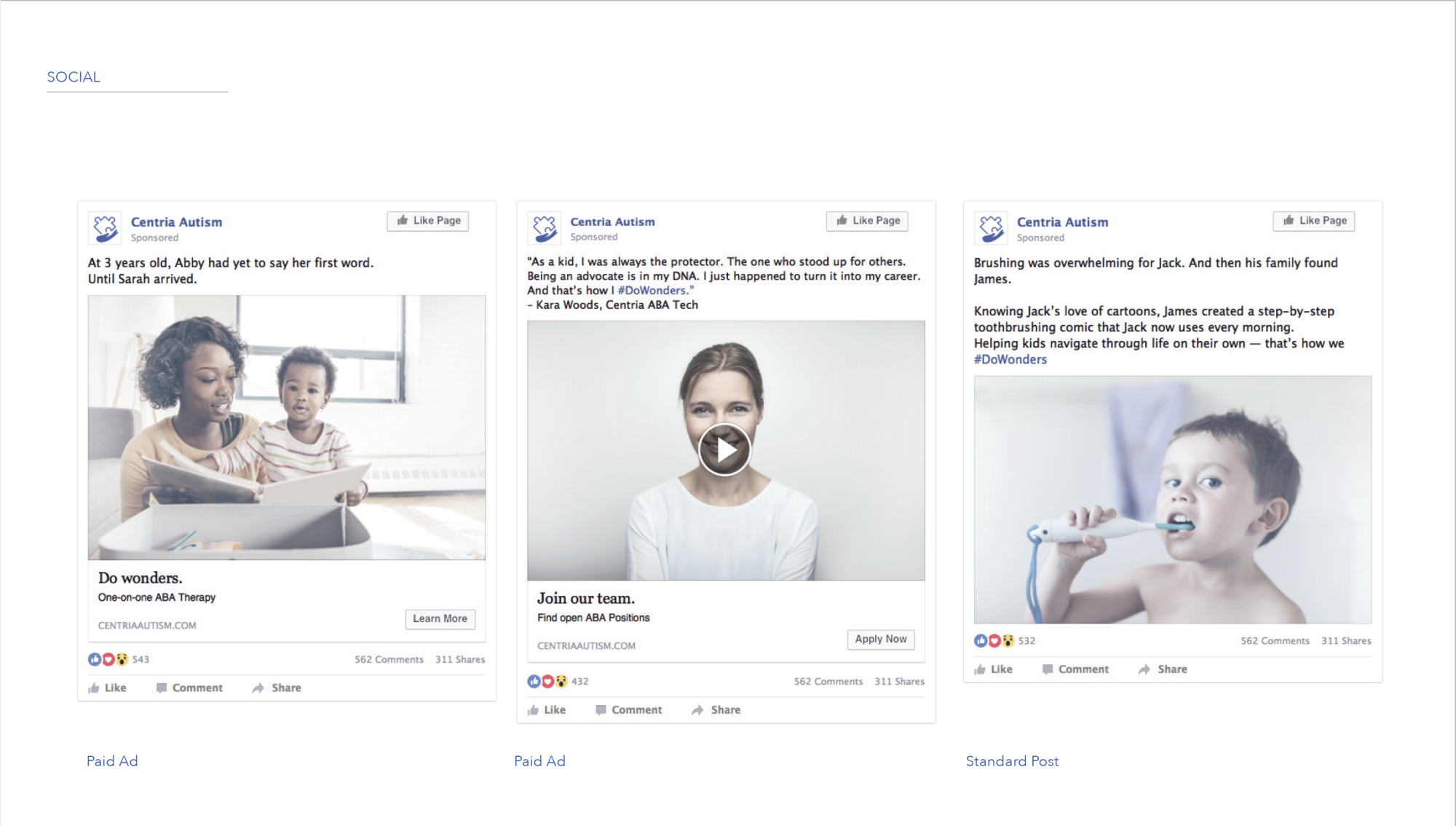Screen dimensions: 1456x826
Task: Click the 432 reactions count
Action: (580, 681)
